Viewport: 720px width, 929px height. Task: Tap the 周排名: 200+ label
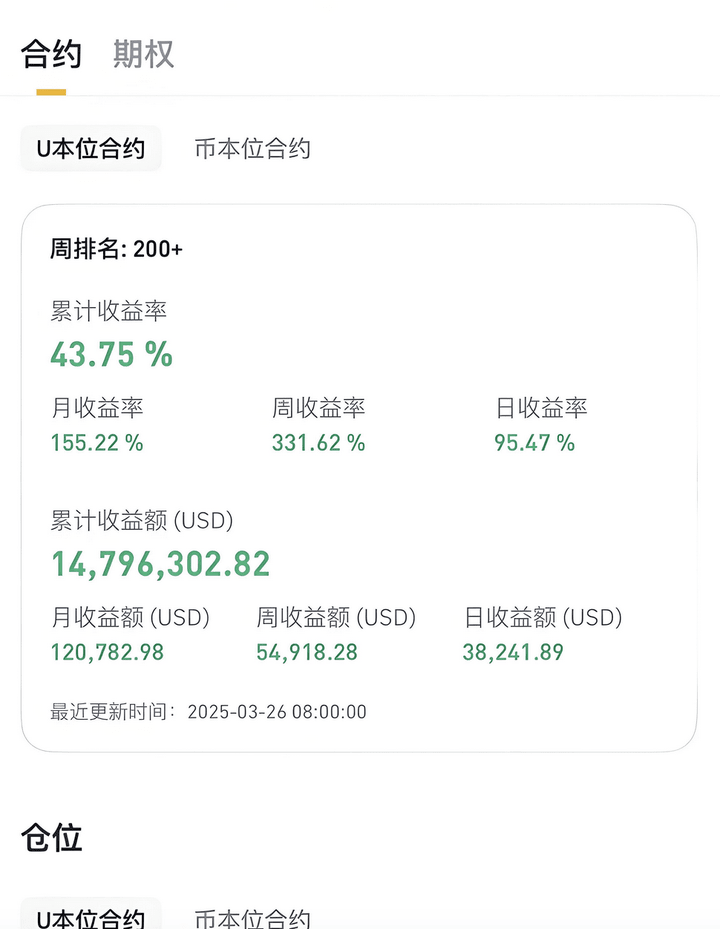coord(116,249)
